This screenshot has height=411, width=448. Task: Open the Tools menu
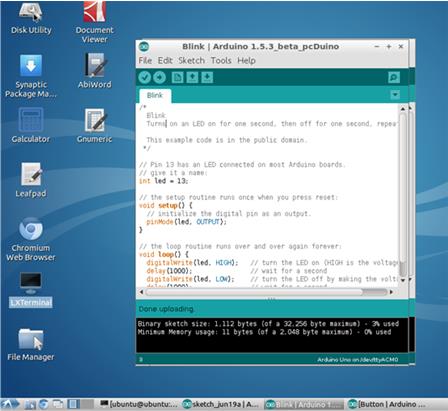(221, 61)
